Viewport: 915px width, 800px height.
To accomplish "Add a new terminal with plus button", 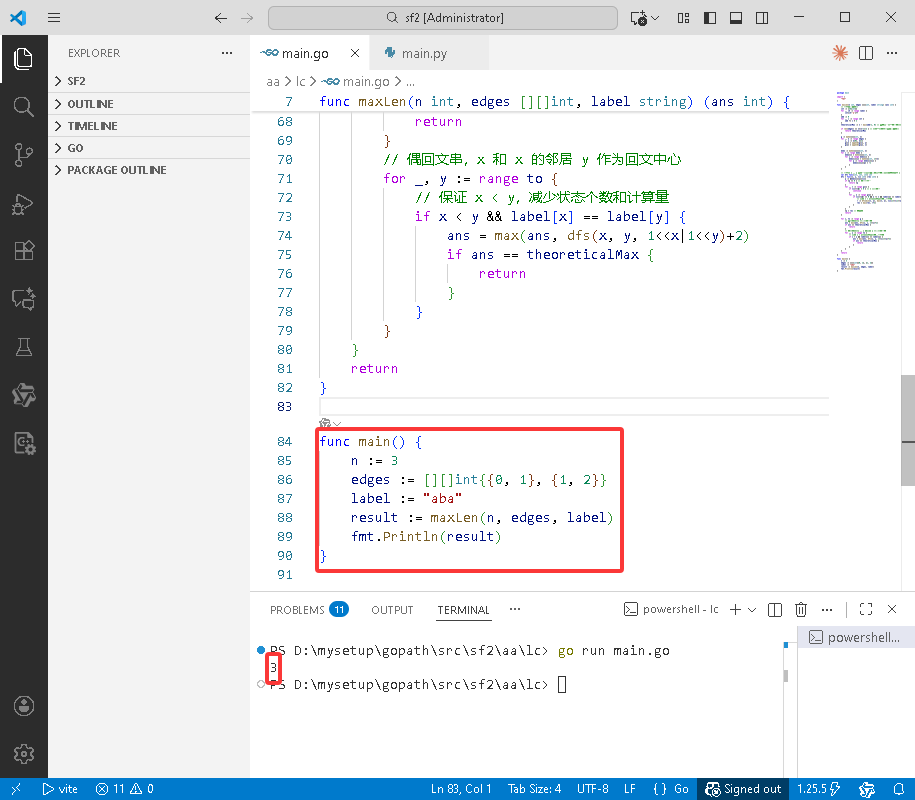I will click(x=735, y=610).
